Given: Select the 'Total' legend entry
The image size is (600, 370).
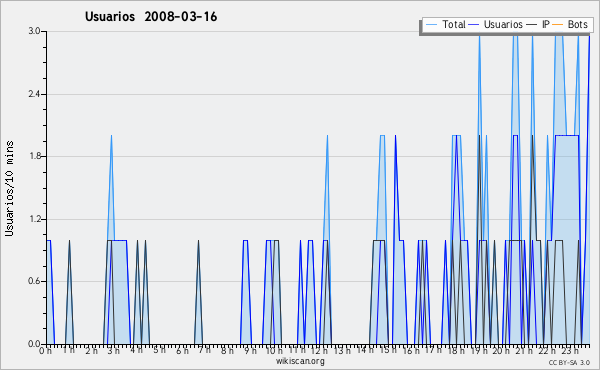Looking at the screenshot, I should click(453, 24).
